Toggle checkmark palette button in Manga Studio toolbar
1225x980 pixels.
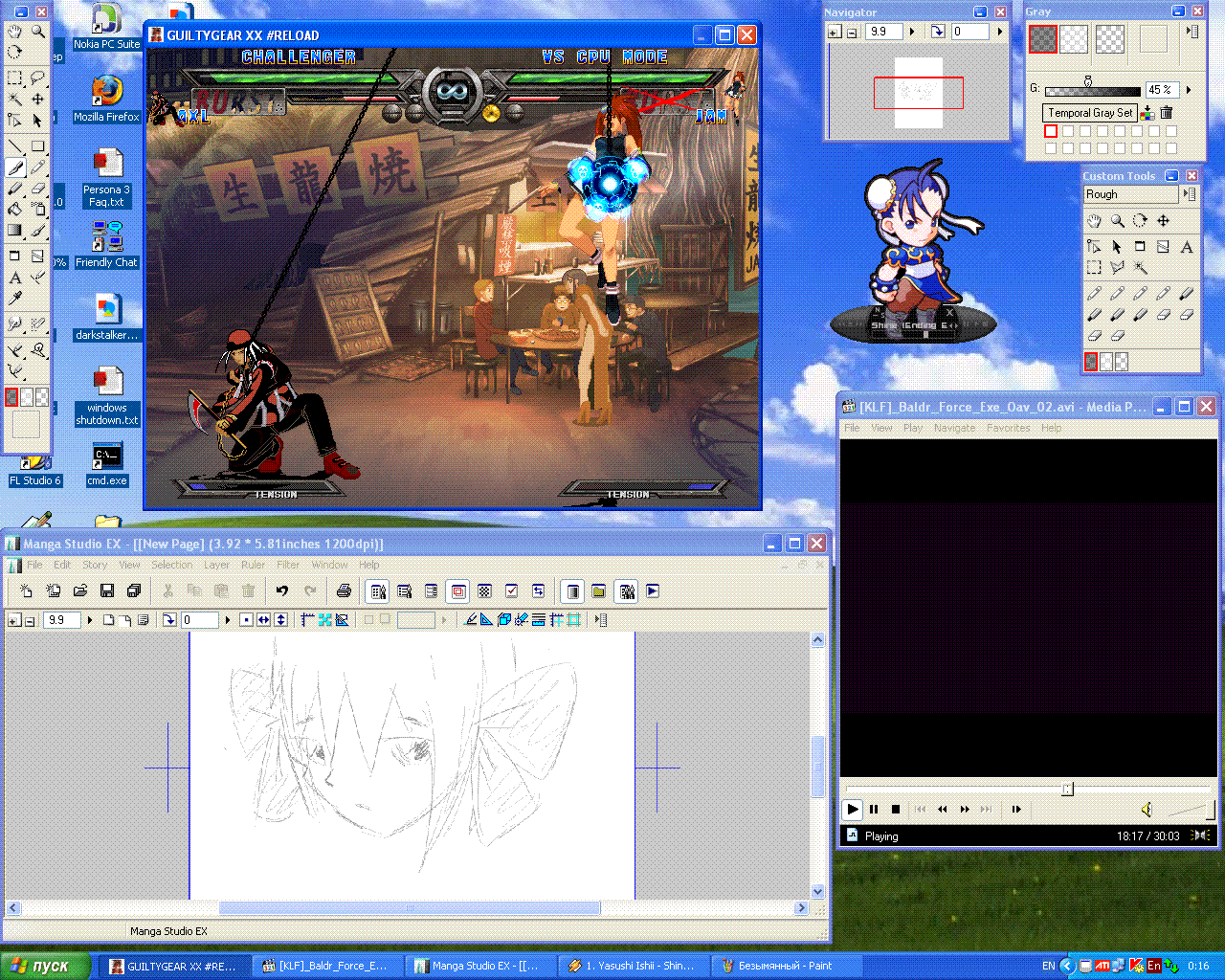(511, 591)
